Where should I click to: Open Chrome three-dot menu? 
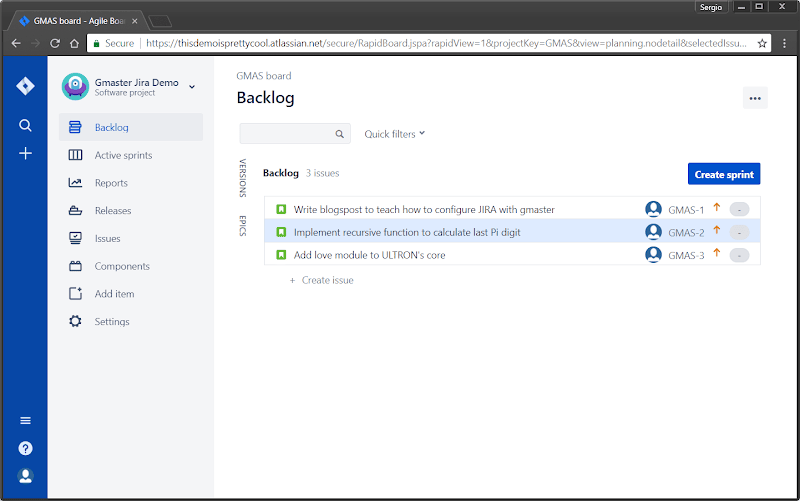pyautogui.click(x=784, y=43)
